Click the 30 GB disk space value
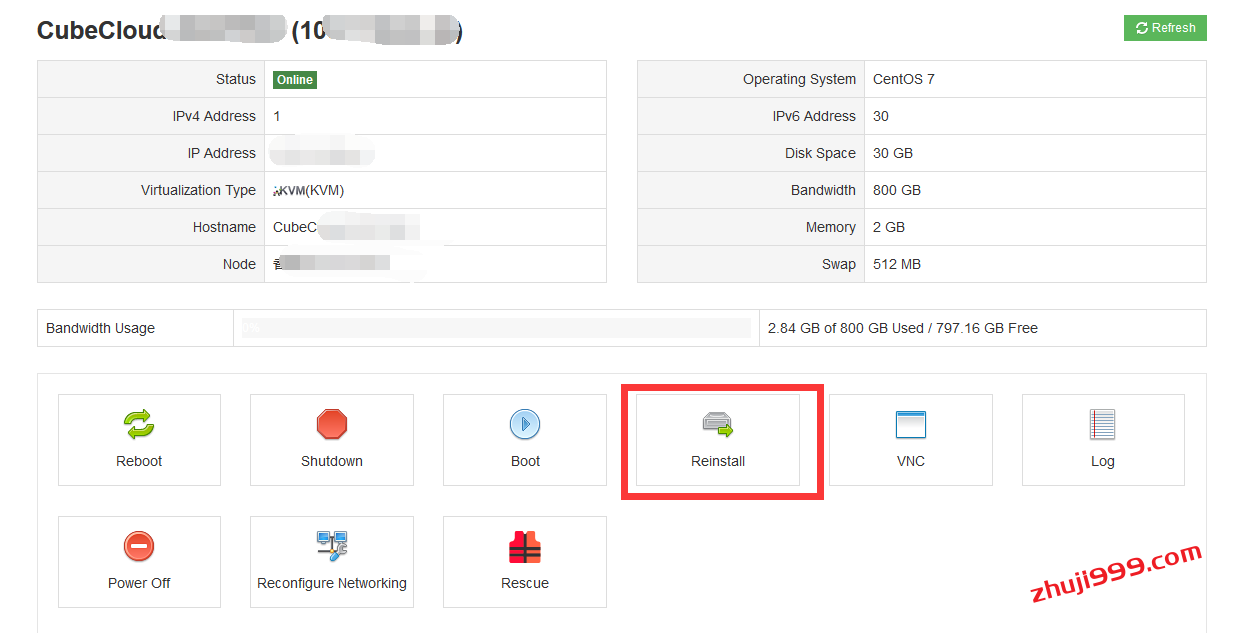The height and width of the screenshot is (633, 1234). (892, 154)
